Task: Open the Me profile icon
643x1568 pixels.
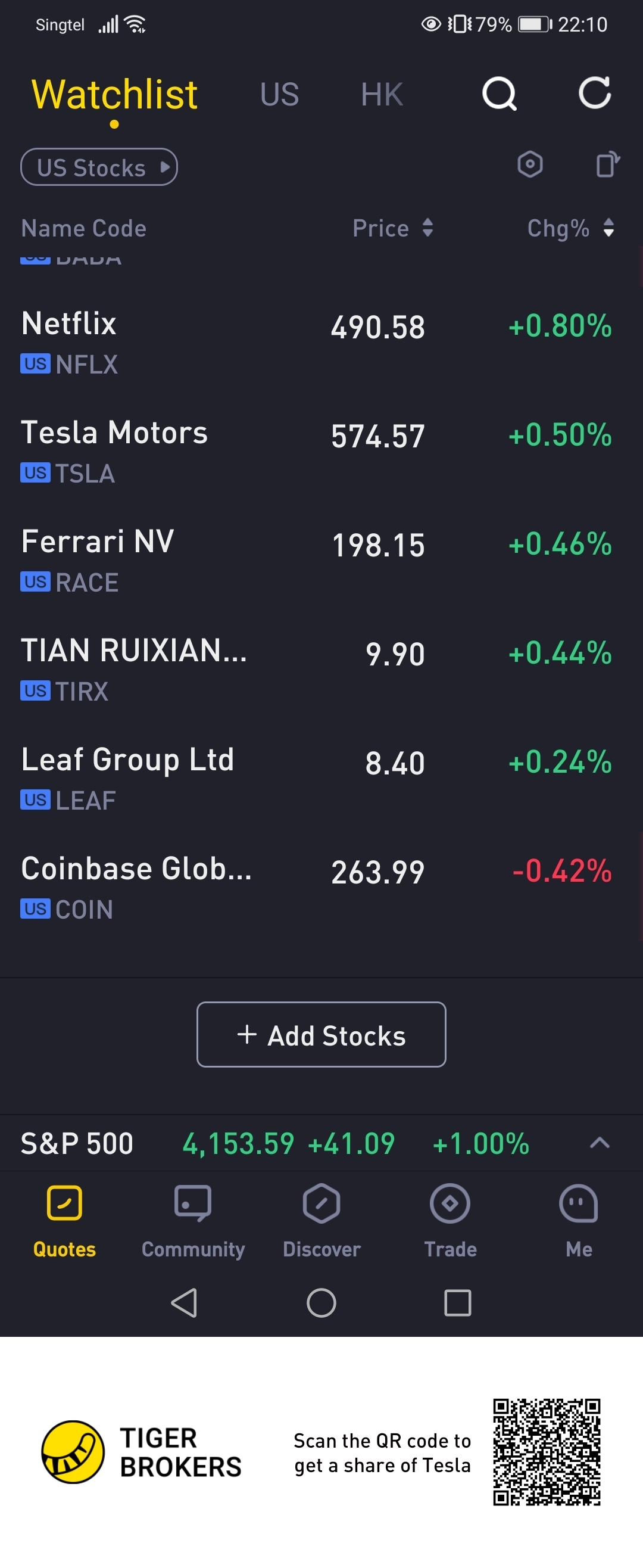Action: 579,1203
